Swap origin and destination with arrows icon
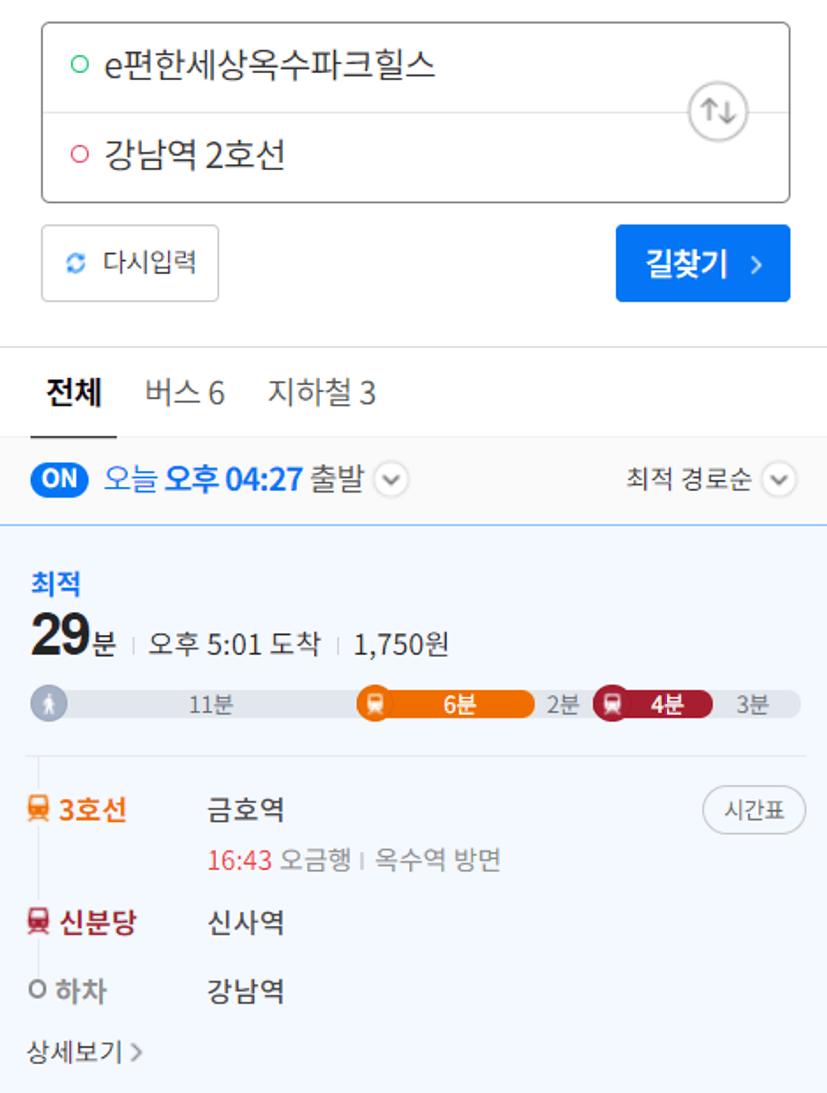This screenshot has height=1093, width=827. pyautogui.click(x=718, y=112)
